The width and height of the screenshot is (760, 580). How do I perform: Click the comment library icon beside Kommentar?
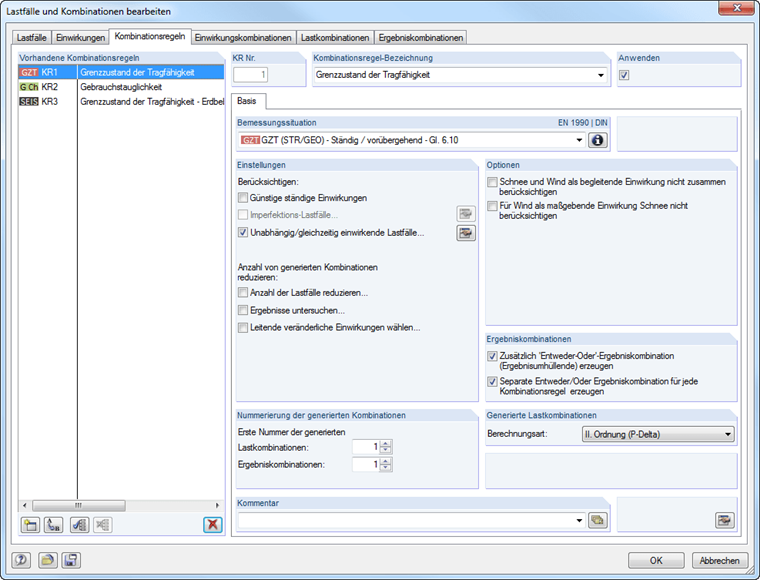(x=598, y=520)
